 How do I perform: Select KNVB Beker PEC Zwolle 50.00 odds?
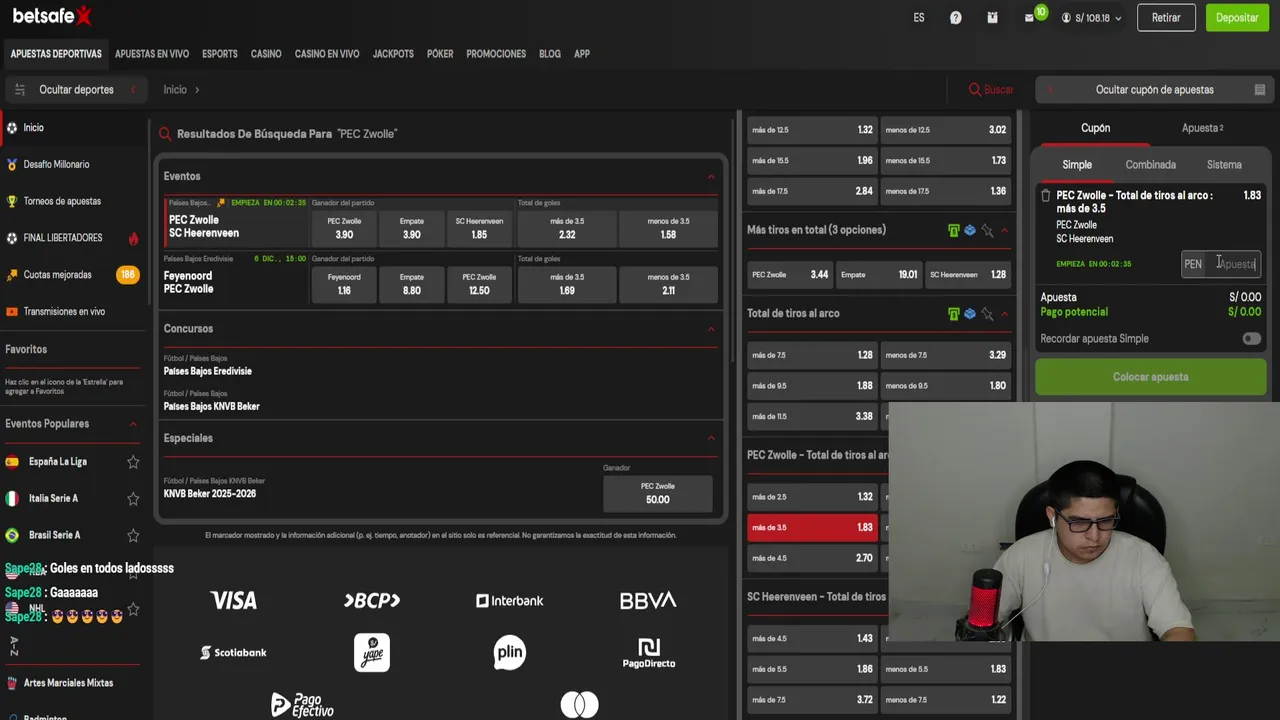[658, 493]
